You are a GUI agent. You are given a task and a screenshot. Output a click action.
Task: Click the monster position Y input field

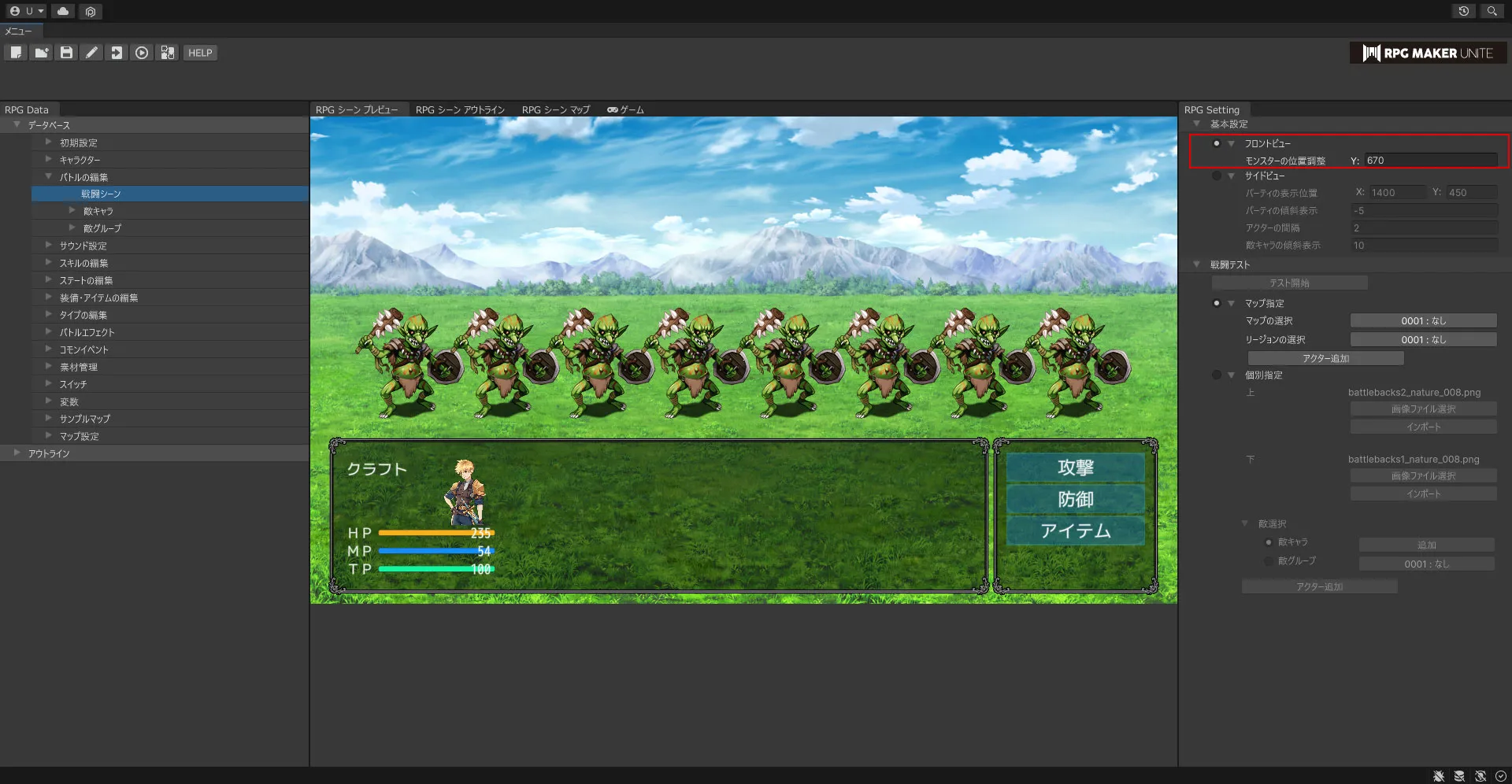1430,161
